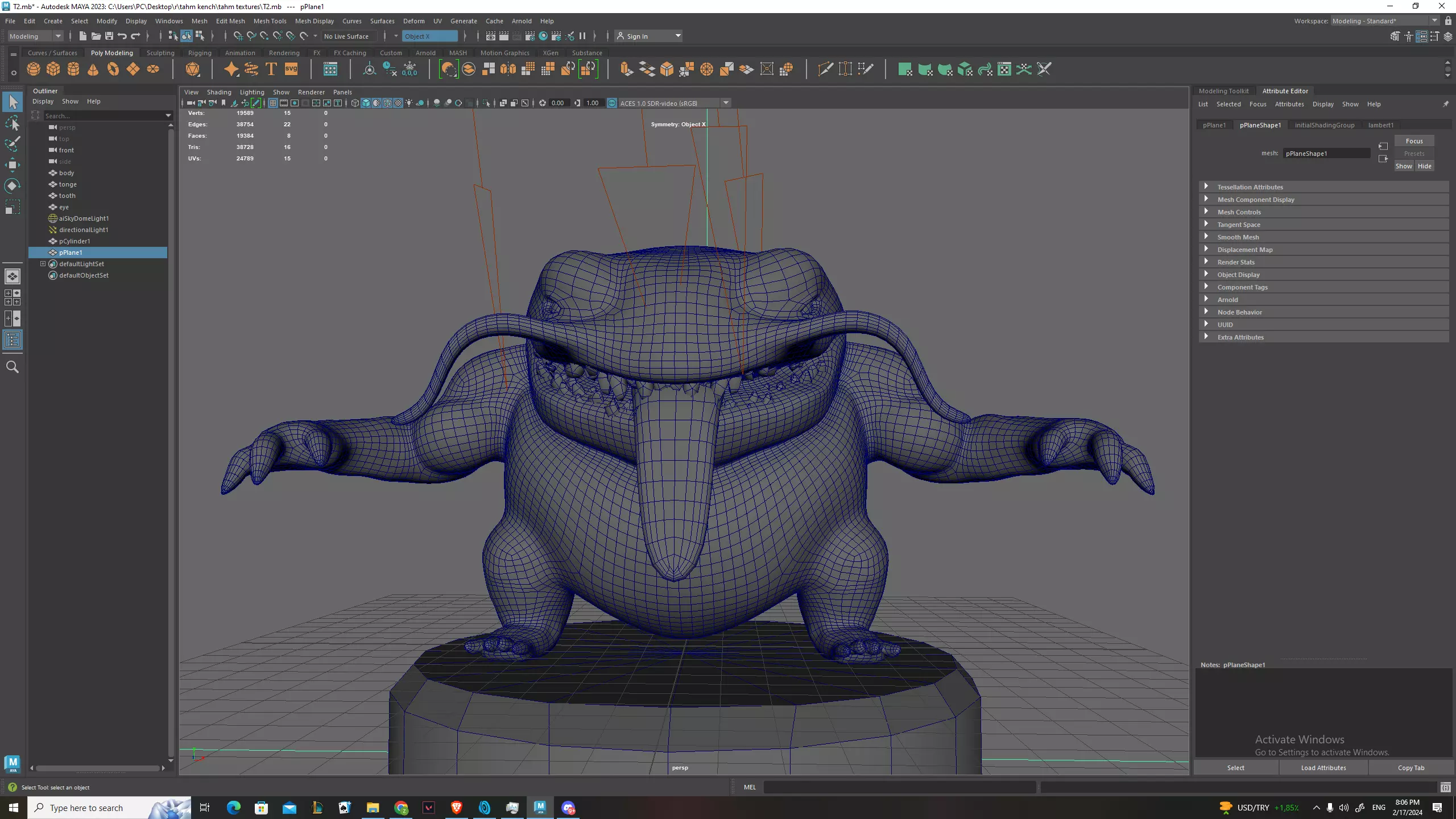This screenshot has height=819, width=1456.
Task: Click the polygon cylinder shelf icon
Action: 73,69
